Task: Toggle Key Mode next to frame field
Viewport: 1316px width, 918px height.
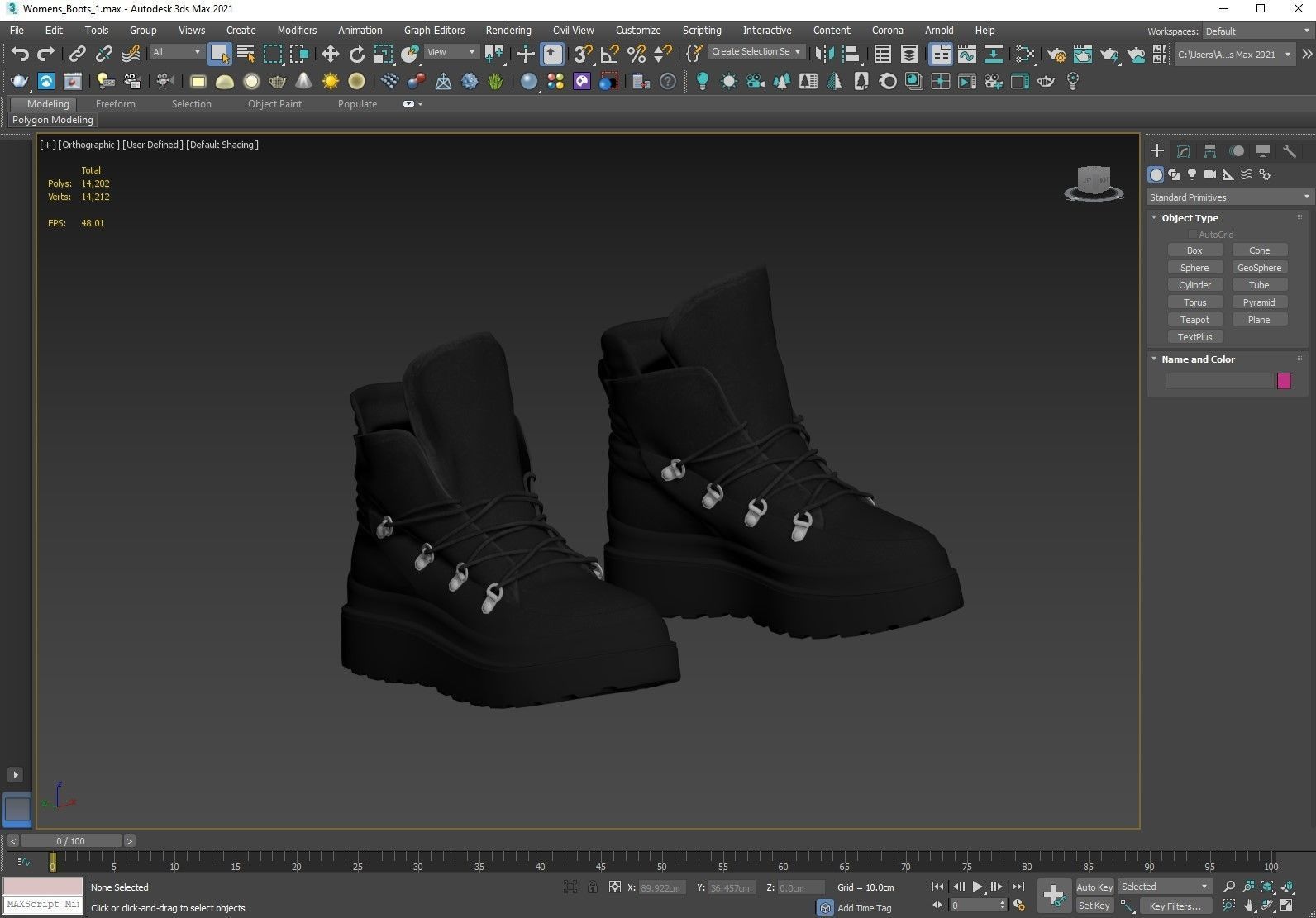Action: pos(937,906)
